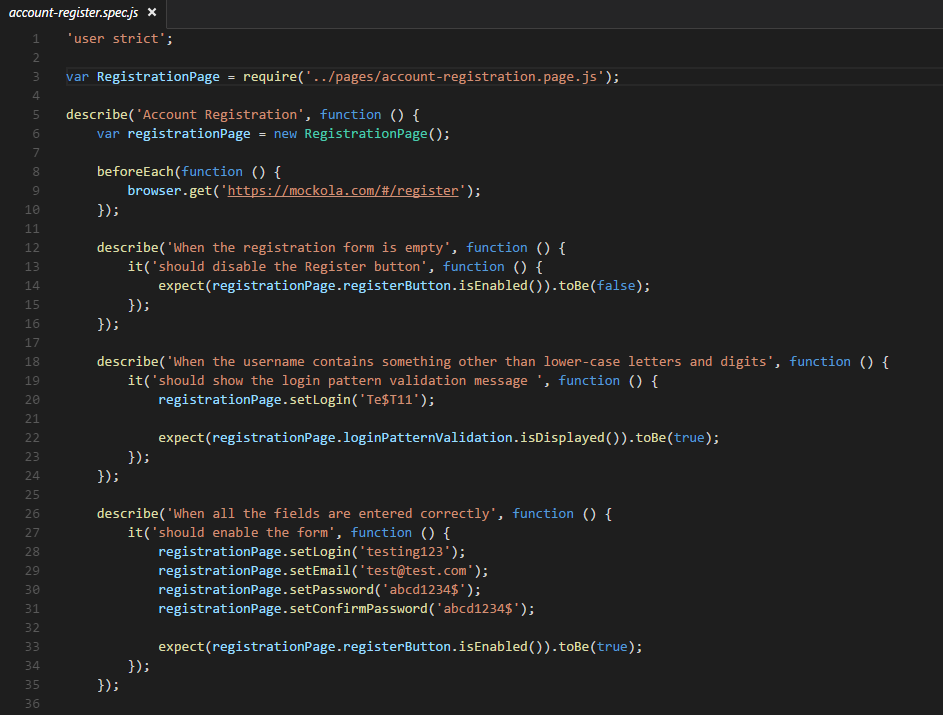Open the https://mockola.com/#/register link
The width and height of the screenshot is (943, 715).
[343, 191]
